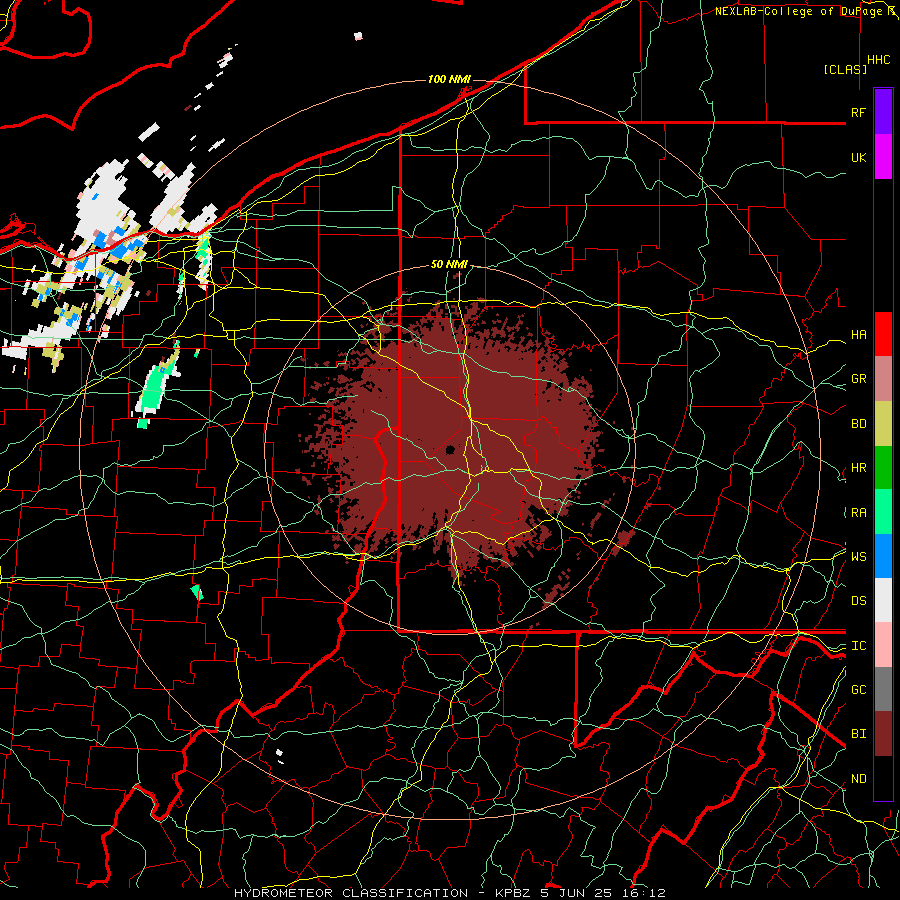
Task: Click the "100 NMI" range ring label
Action: [449, 79]
